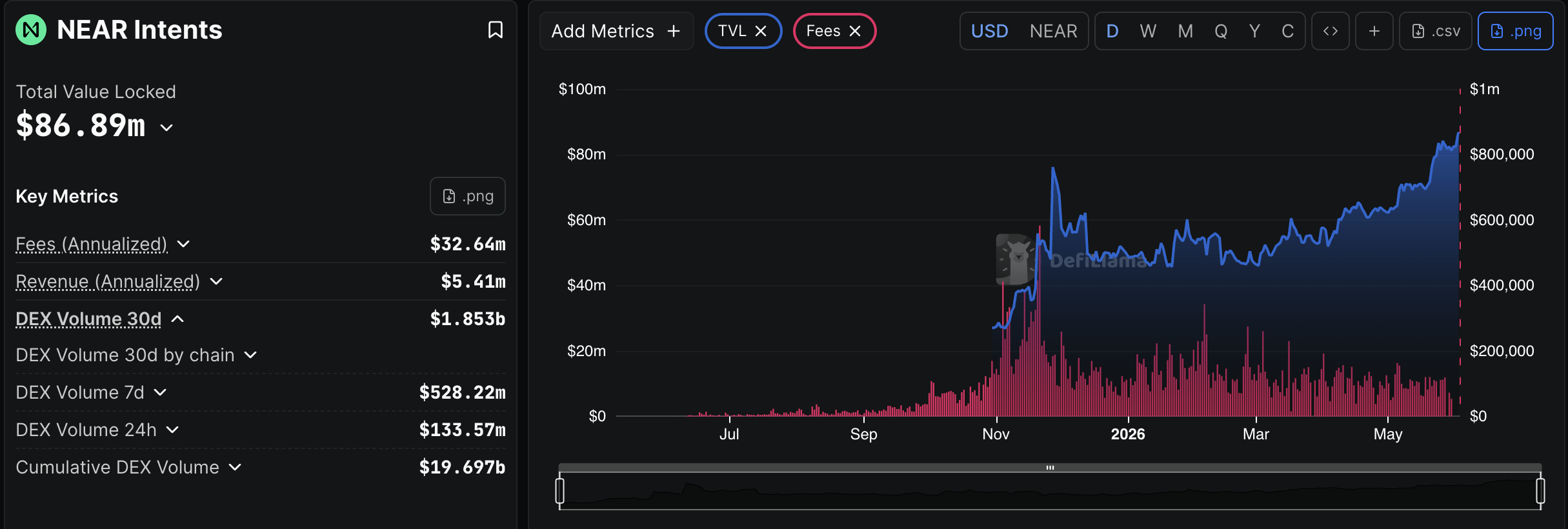Viewport: 1568px width, 529px height.
Task: Download chart data as .csv
Action: [1436, 31]
